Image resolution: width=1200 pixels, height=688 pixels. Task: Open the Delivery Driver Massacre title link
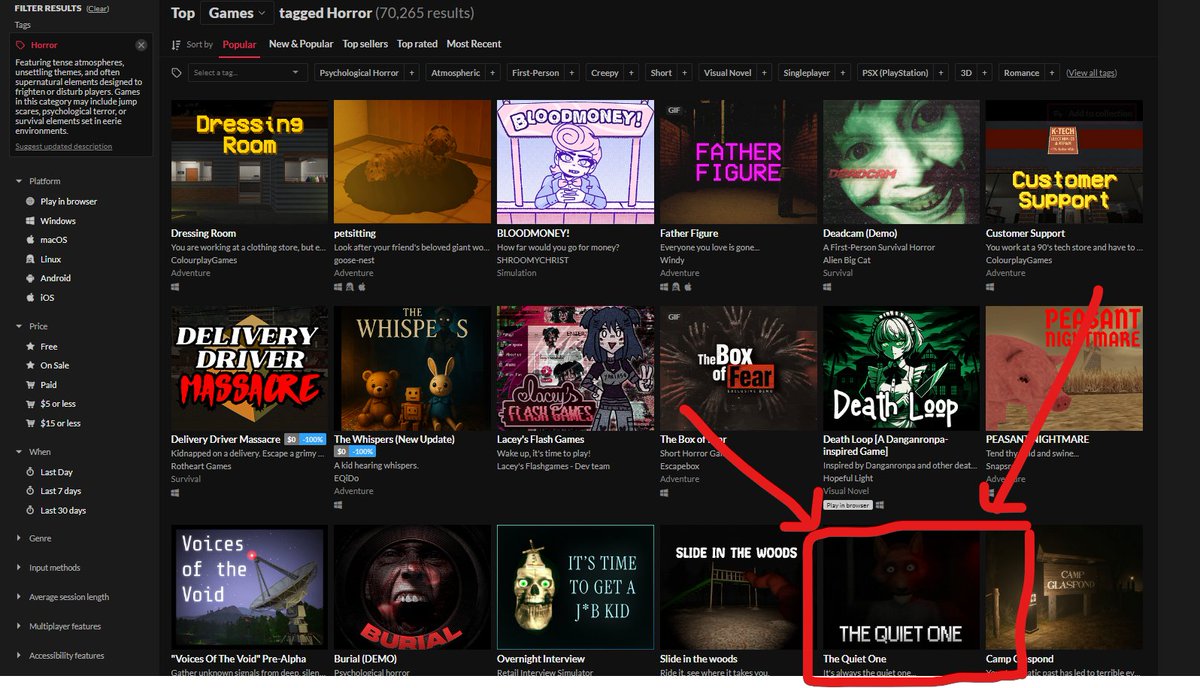[226, 439]
